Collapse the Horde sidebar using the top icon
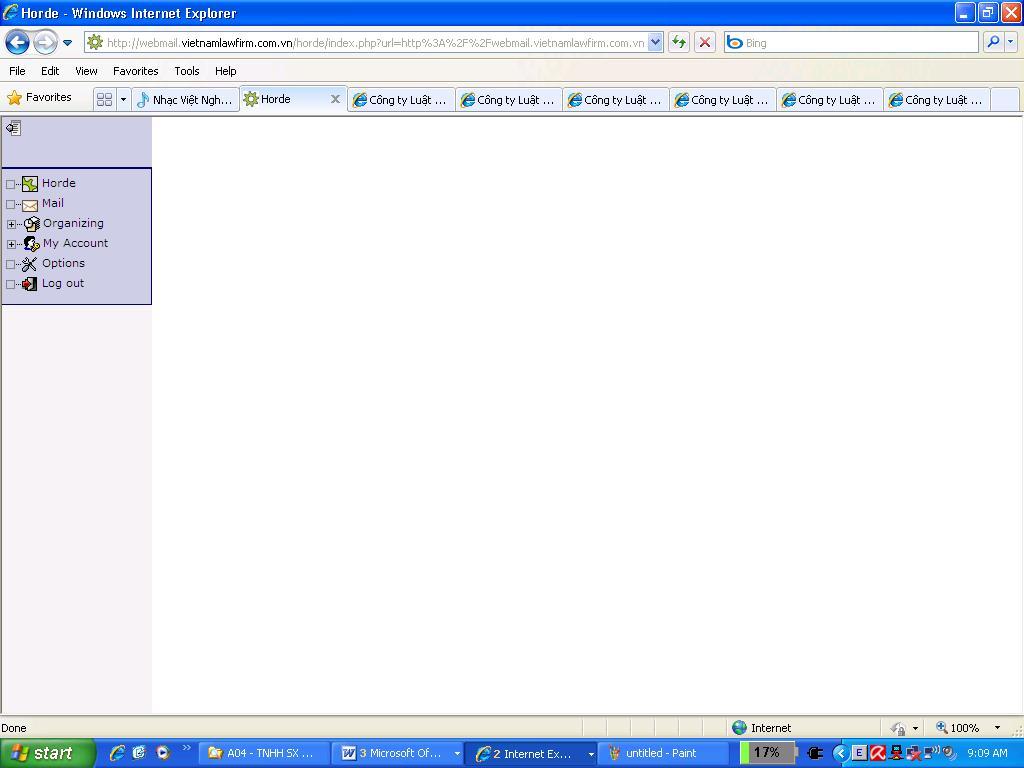Screen dimensions: 1024x768 point(13,128)
